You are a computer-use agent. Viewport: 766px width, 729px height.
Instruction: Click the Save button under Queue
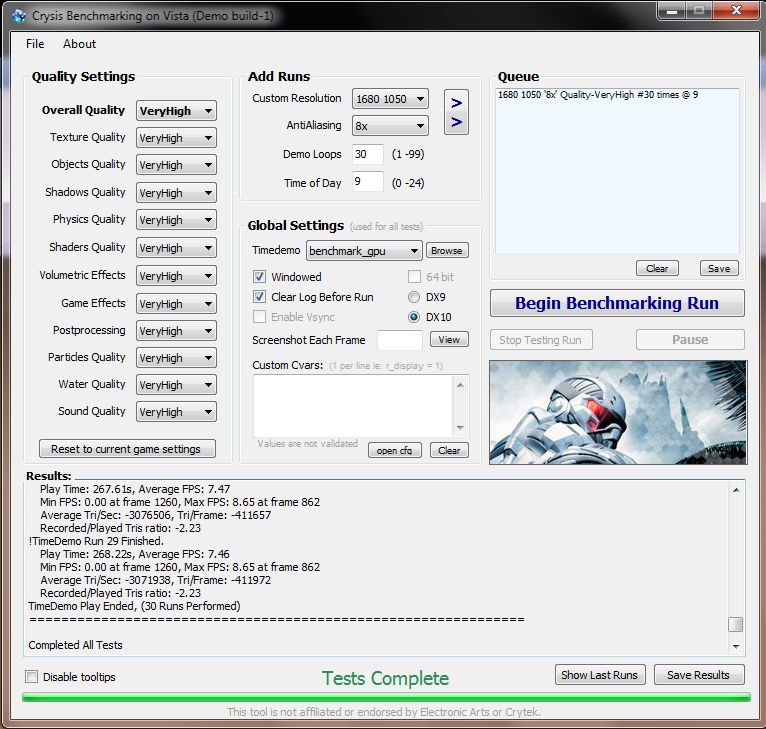click(x=719, y=268)
